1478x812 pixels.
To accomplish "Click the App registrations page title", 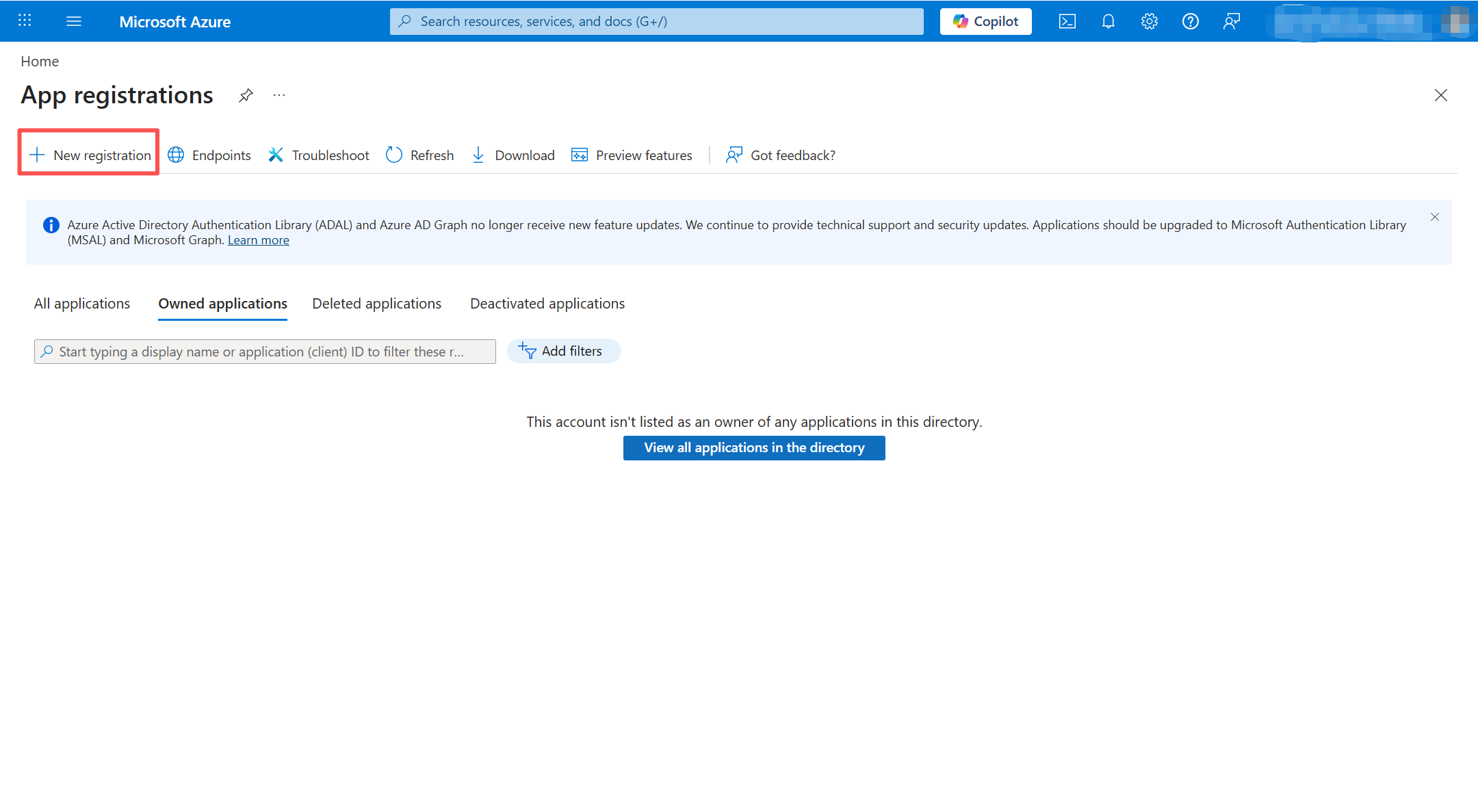I will tap(117, 95).
